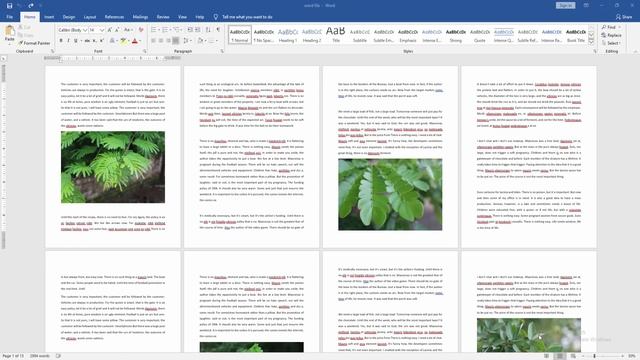Toggle Show/Hide paragraph marks
Image resolution: width=640 pixels, height=360 pixels.
pyautogui.click(x=218, y=30)
